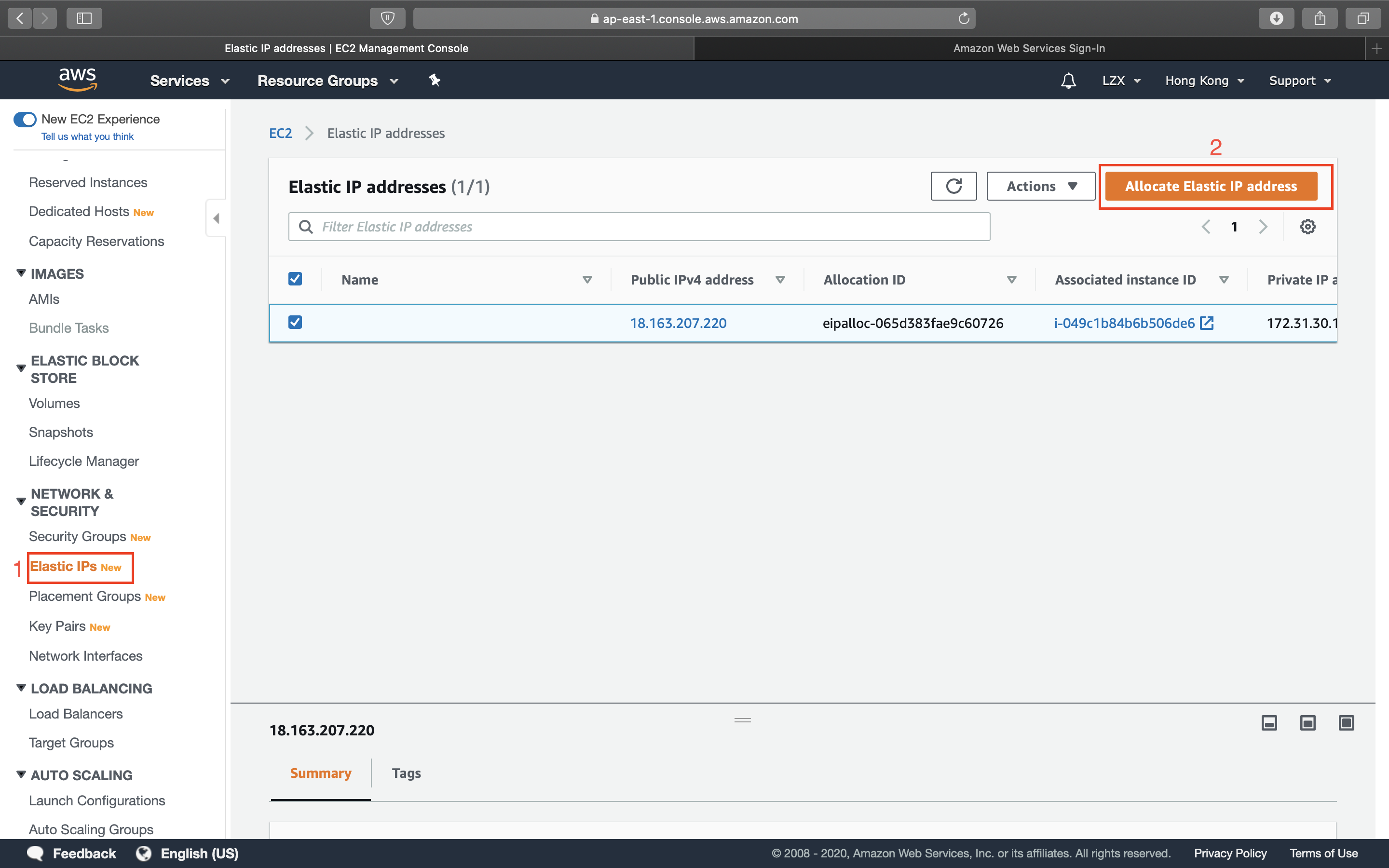Collapse sidebar with left arrow handle
Image resolution: width=1389 pixels, height=868 pixels.
click(x=217, y=218)
